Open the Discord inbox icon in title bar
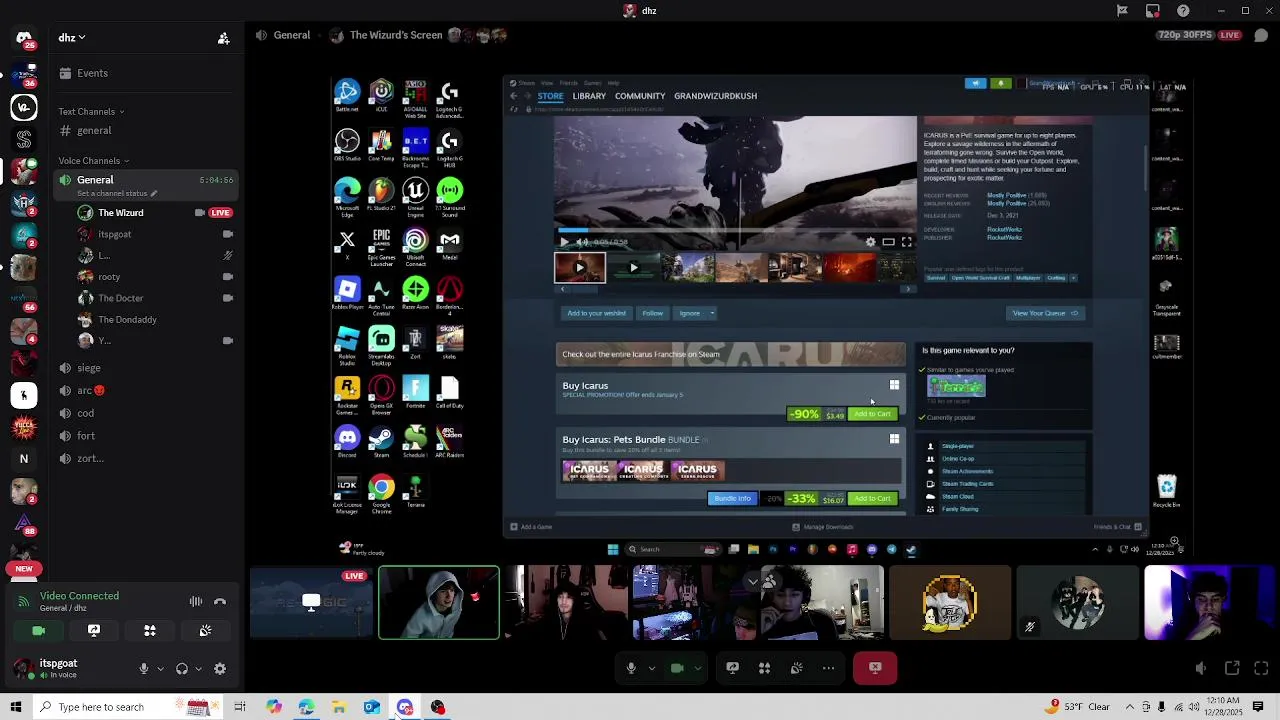Image resolution: width=1280 pixels, height=720 pixels. point(1153,11)
